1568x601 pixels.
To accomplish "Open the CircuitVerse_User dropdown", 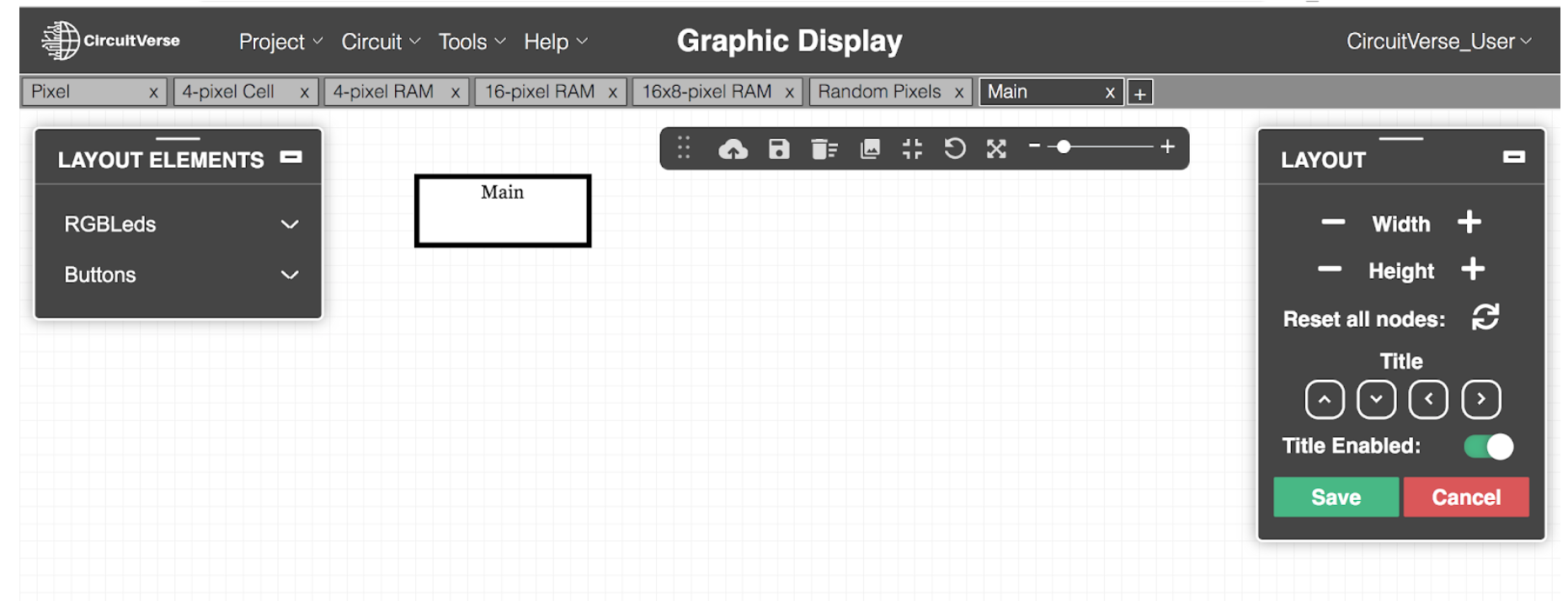I will click(1438, 41).
